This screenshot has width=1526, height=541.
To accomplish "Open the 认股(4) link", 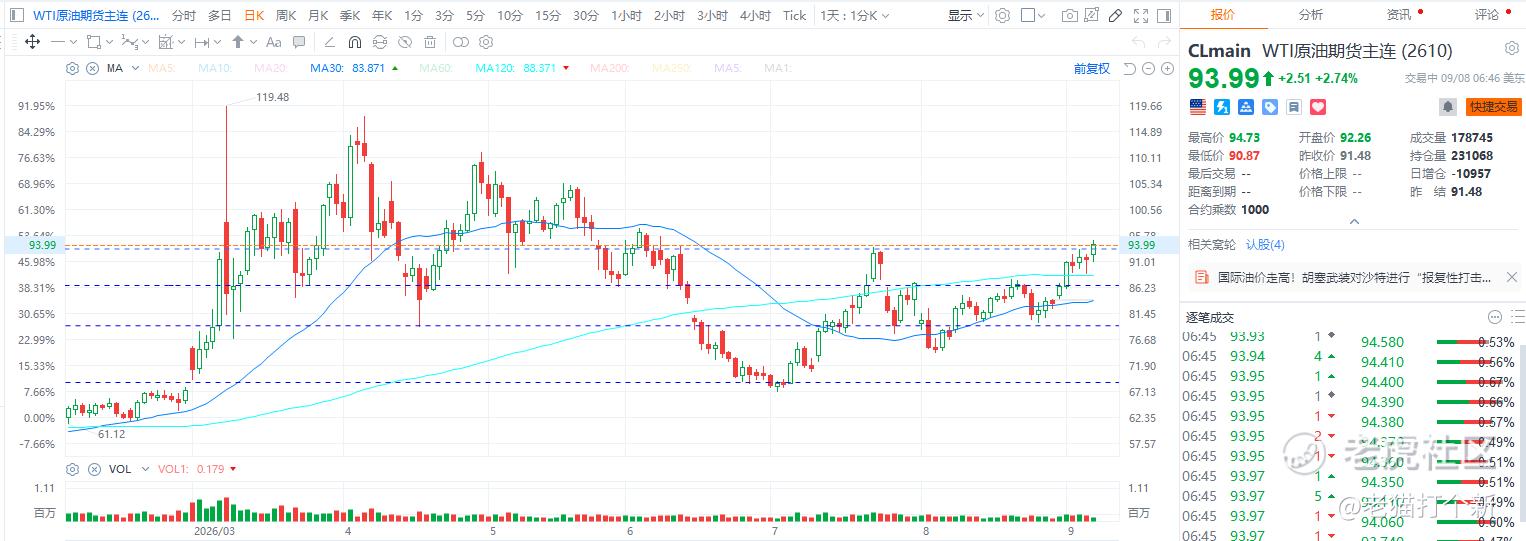I will [x=1265, y=244].
